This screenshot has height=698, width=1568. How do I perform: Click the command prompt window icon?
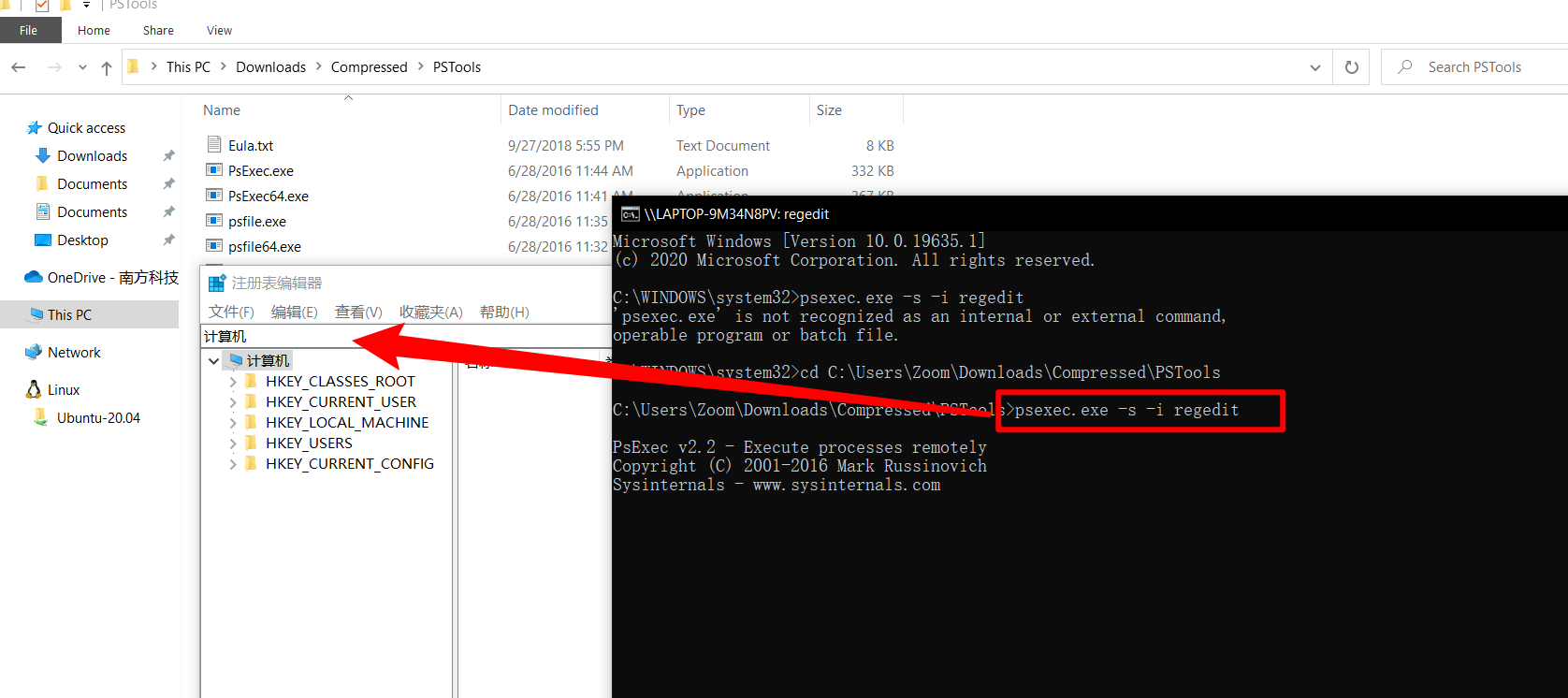631,214
